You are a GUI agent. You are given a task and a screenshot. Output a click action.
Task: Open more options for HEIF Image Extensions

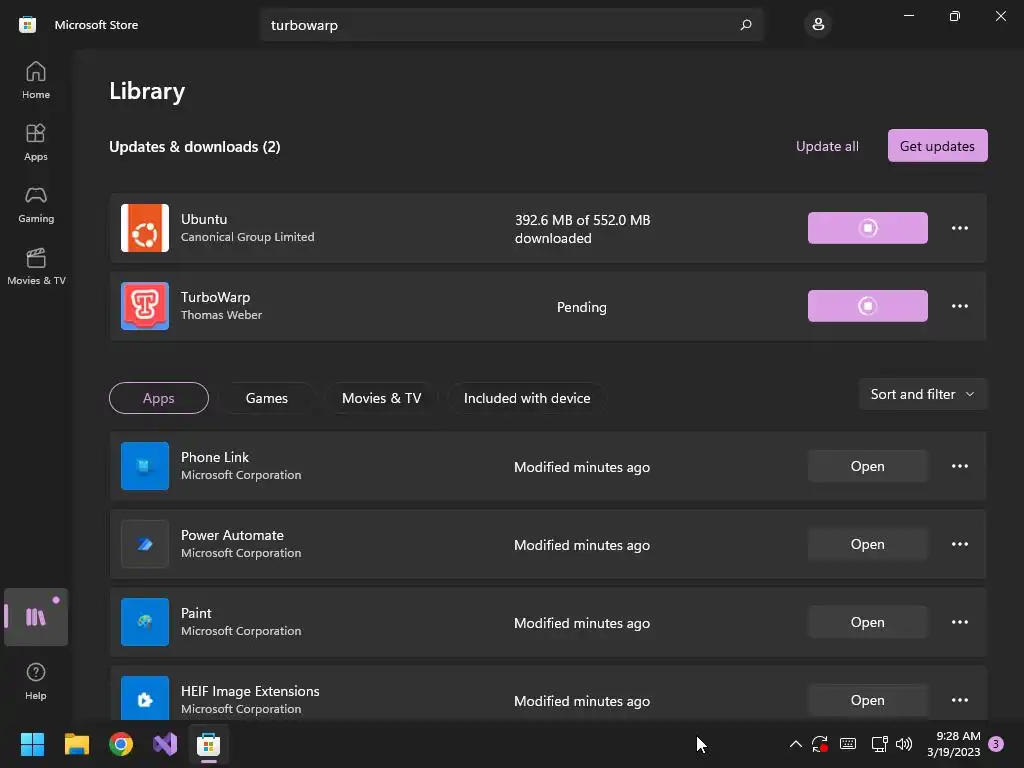click(959, 699)
